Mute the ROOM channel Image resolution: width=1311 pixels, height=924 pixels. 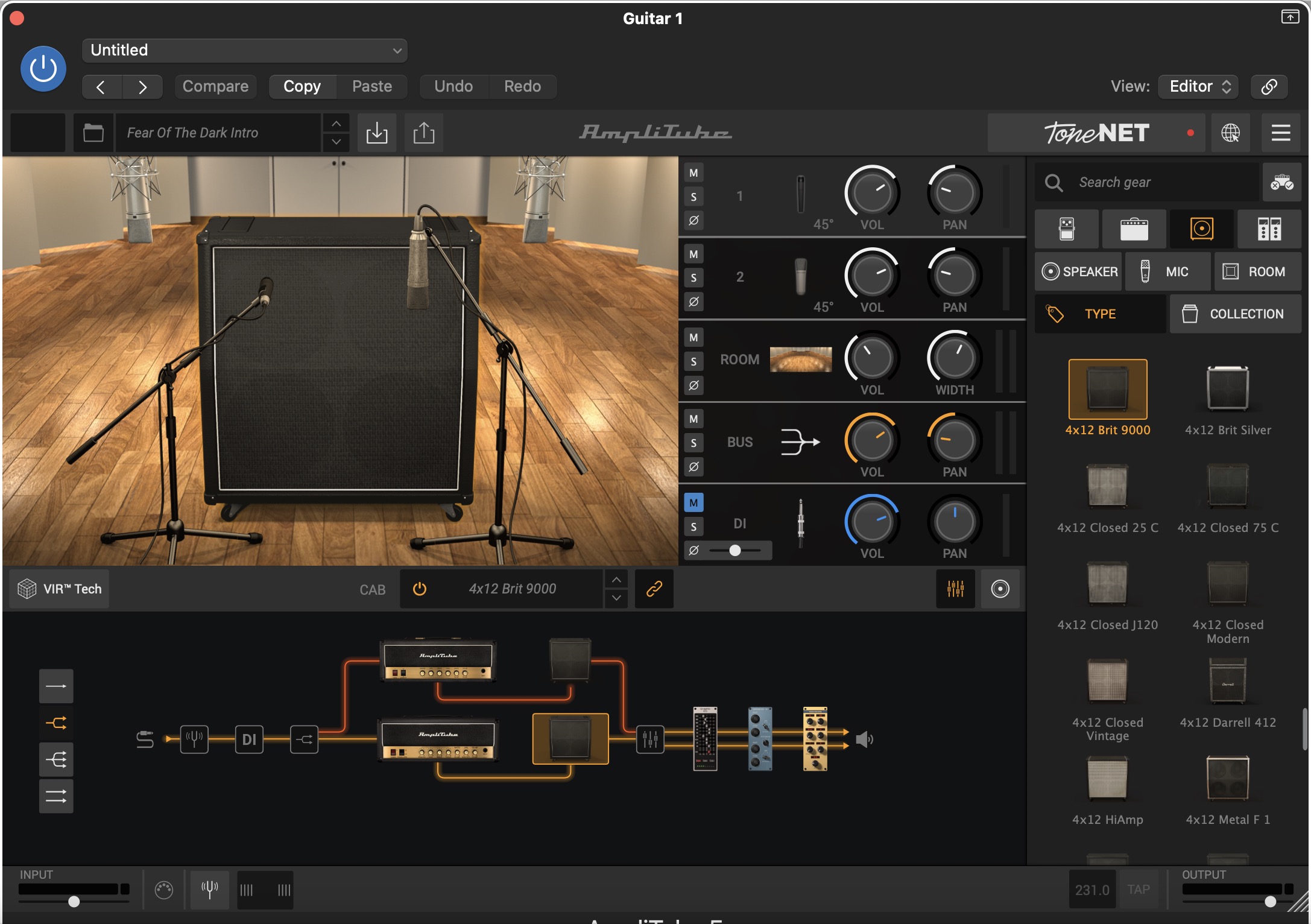click(693, 338)
